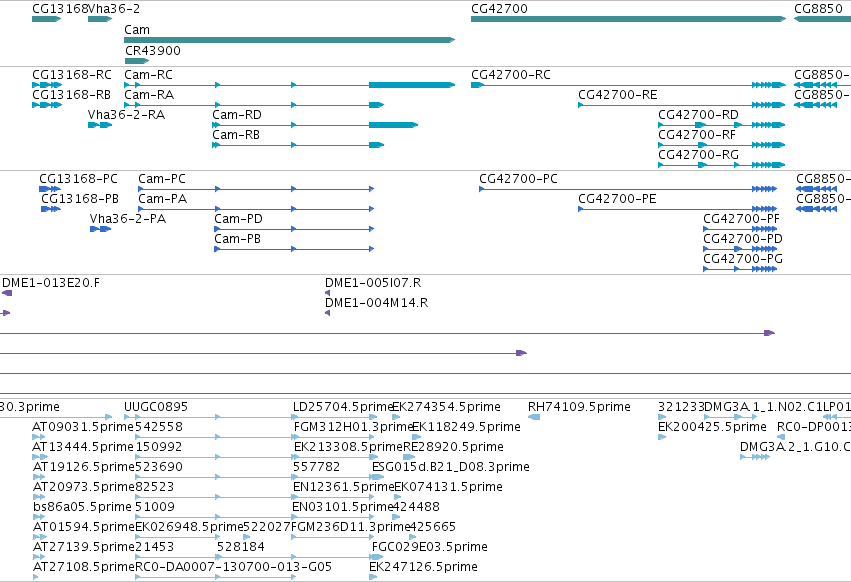
Task: Select the CG42700-RG transcript label
Action: pos(698,155)
